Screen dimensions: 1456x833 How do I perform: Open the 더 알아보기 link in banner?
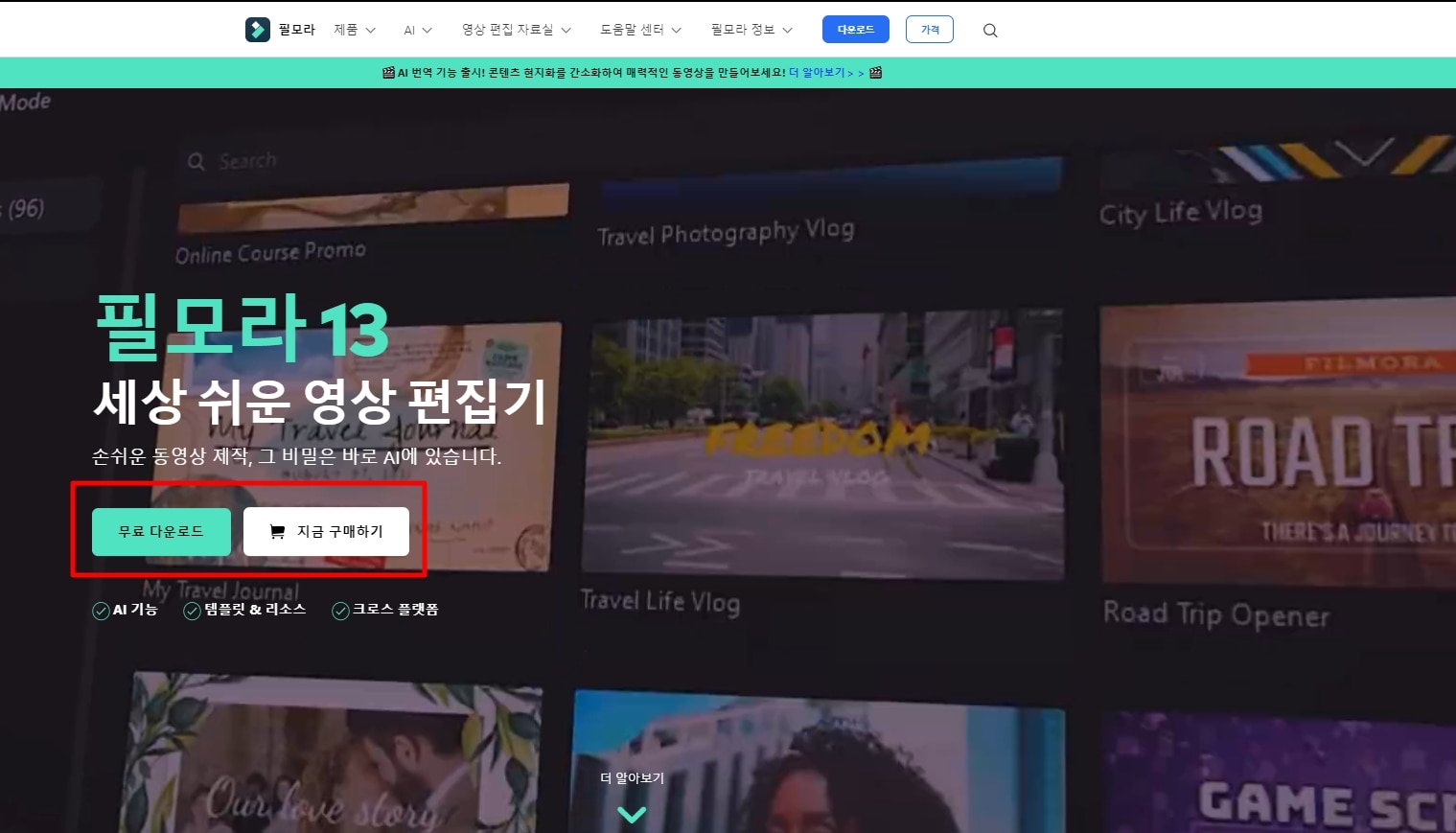tap(826, 73)
